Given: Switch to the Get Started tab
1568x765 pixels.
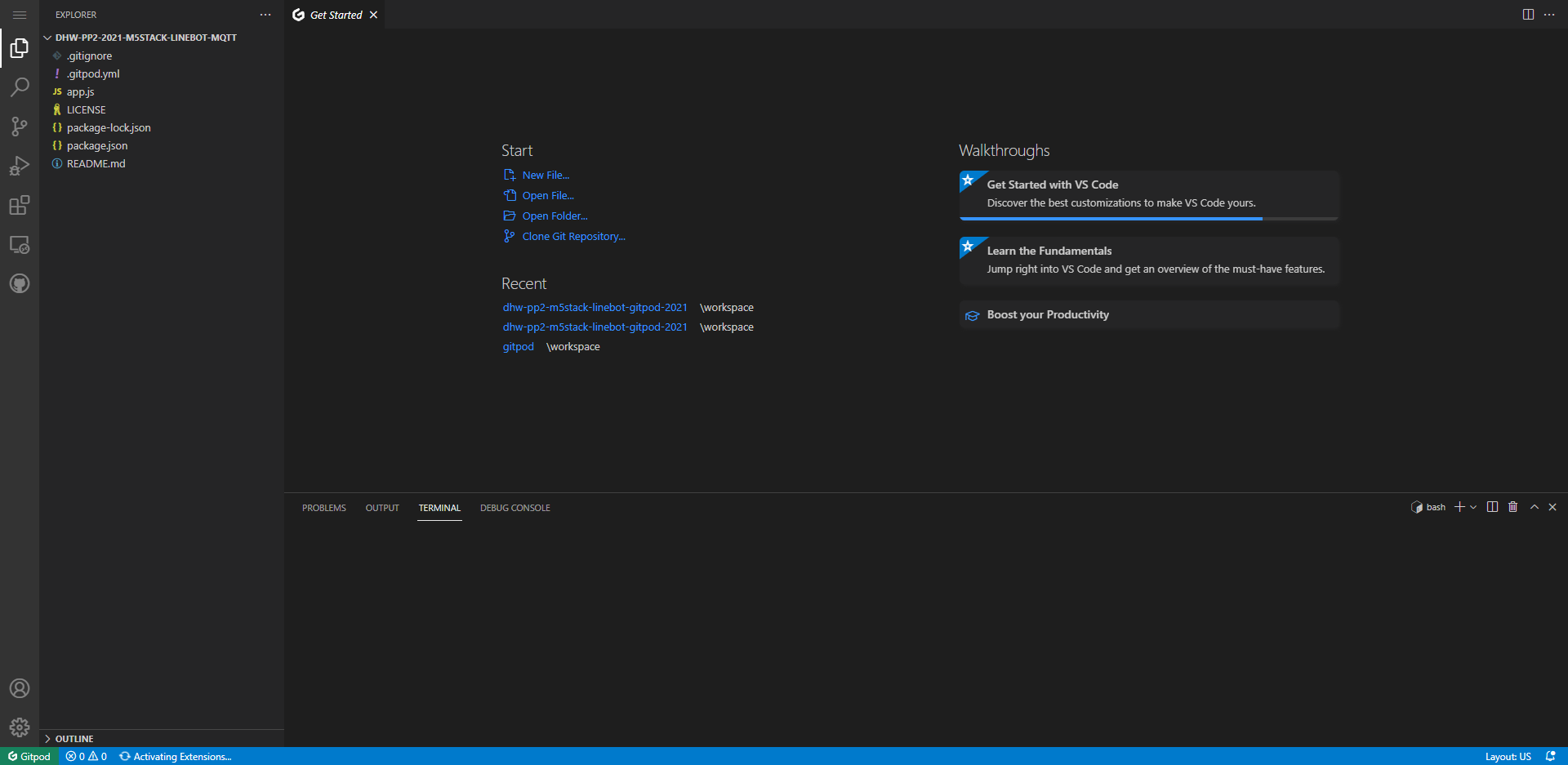Looking at the screenshot, I should coord(335,15).
